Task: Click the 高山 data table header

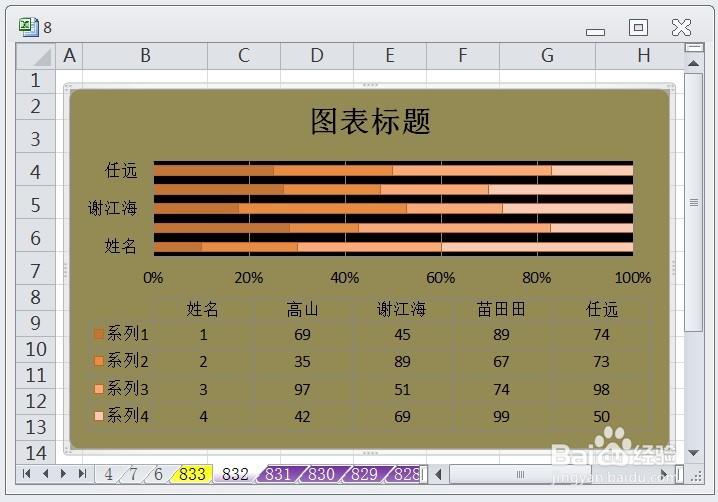Action: pos(302,310)
